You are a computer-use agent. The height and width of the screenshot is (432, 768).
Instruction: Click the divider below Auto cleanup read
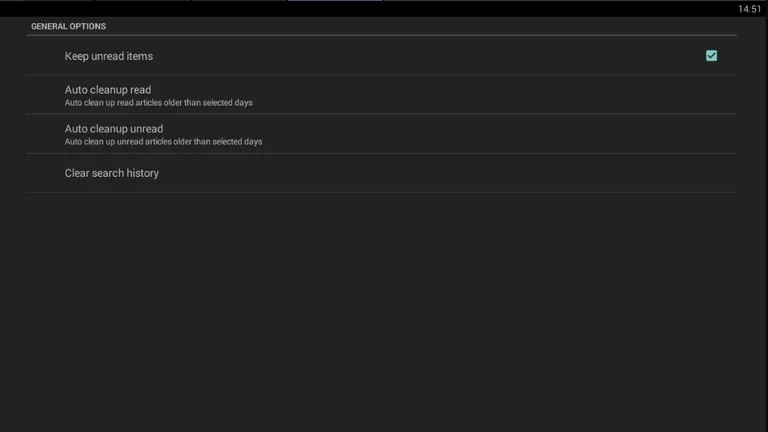coord(380,114)
